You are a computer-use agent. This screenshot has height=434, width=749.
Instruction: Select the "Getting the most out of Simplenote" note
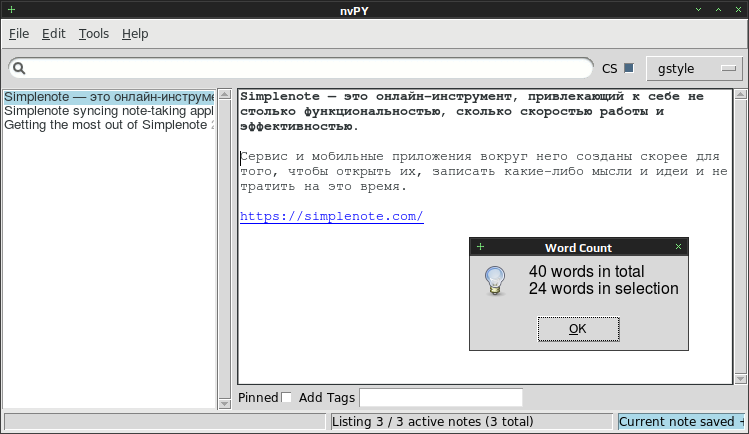click(x=109, y=125)
